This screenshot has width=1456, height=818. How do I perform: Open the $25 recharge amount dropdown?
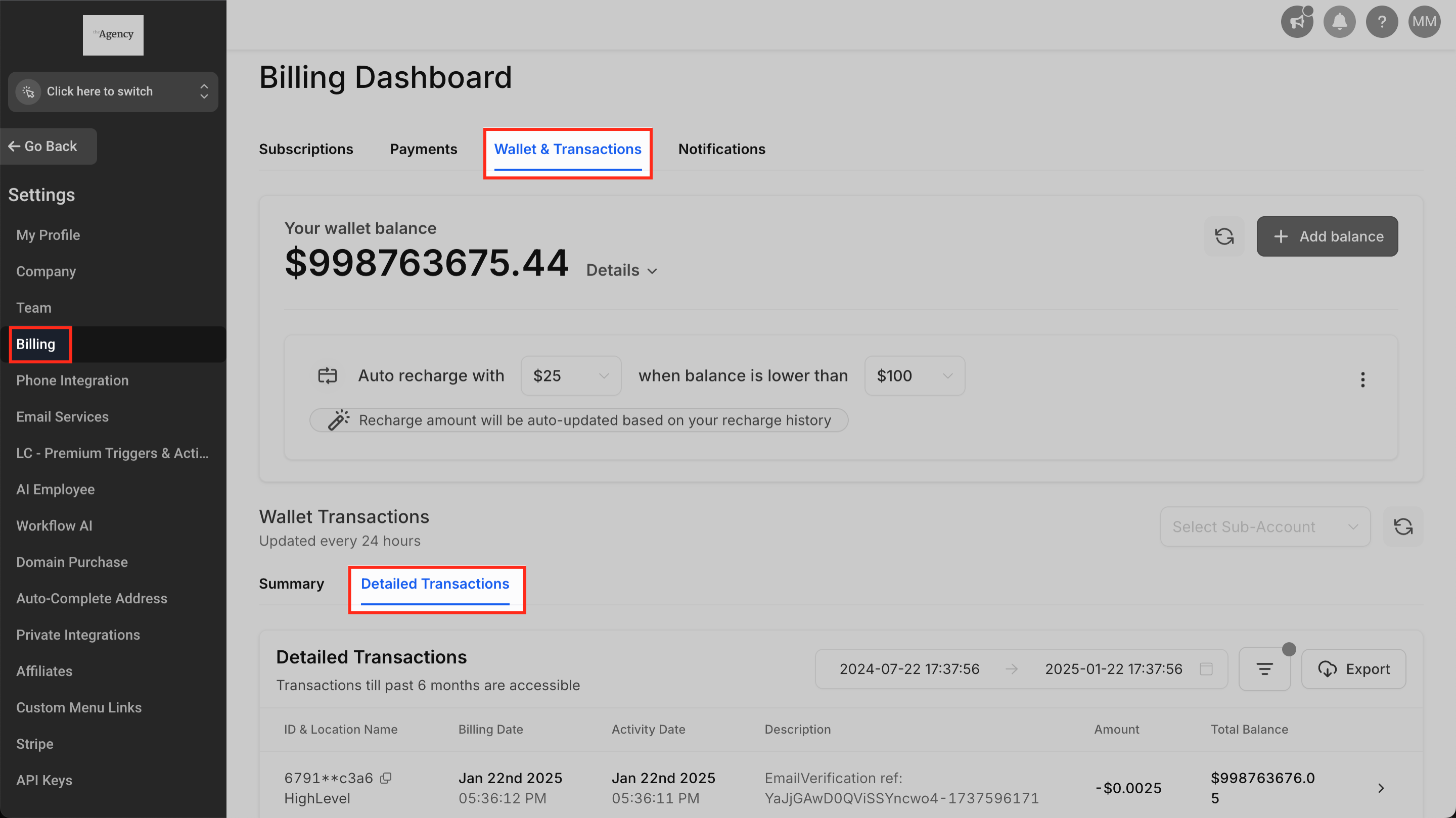click(570, 376)
